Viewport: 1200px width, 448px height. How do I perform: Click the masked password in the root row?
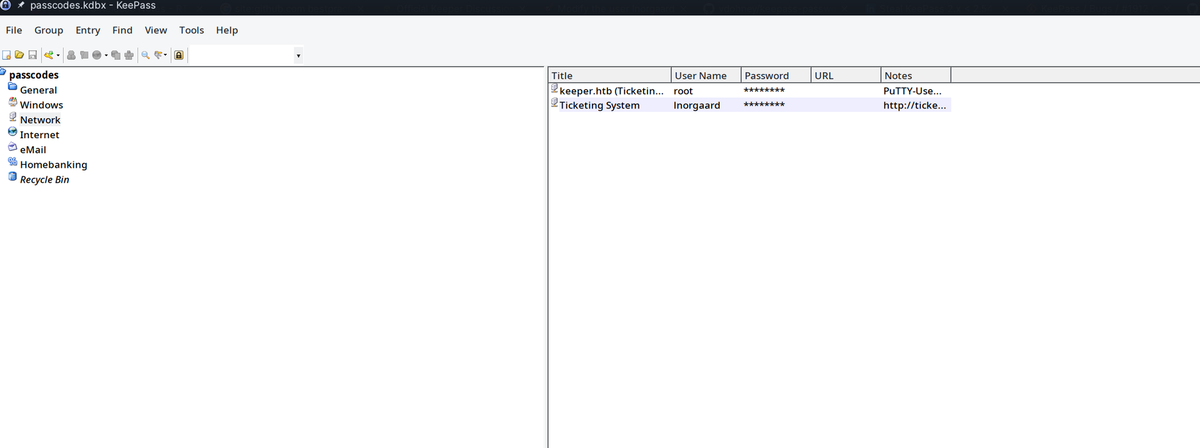click(x=764, y=91)
